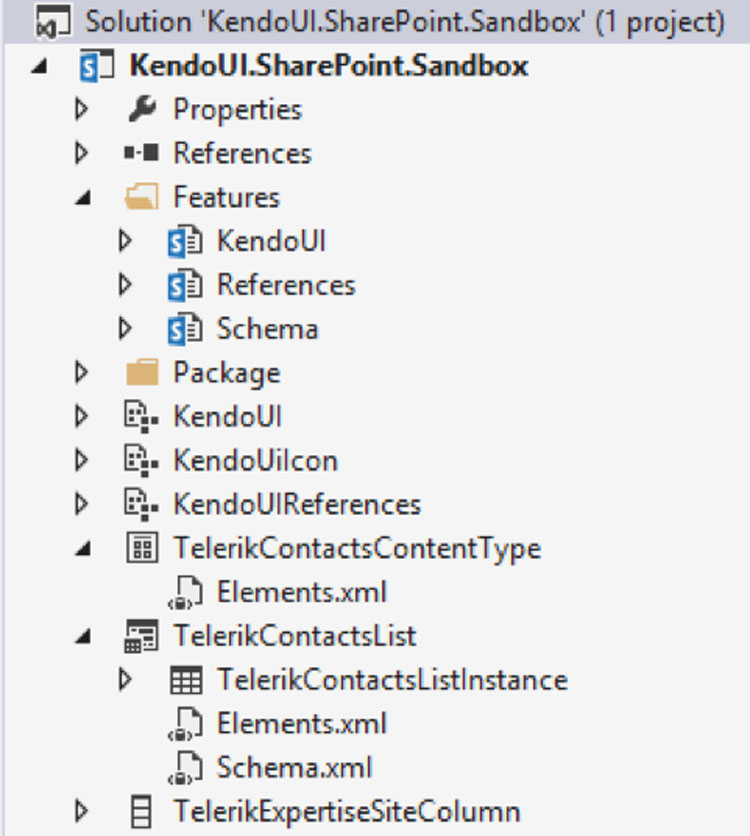The image size is (750, 836).
Task: Click the TelerikContactsContentType content type icon
Action: [x=142, y=548]
